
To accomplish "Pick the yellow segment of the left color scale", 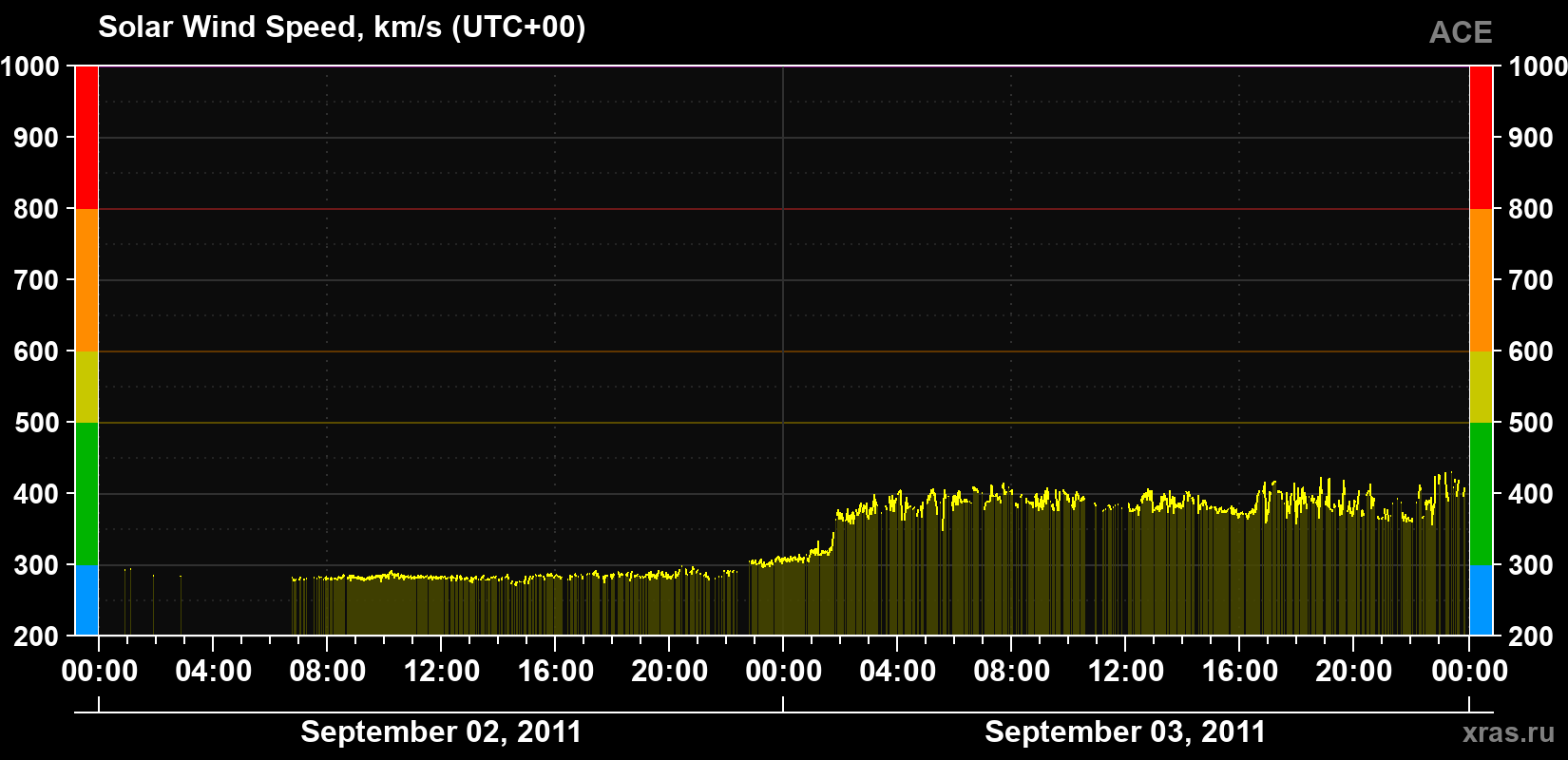I will 86,387.
